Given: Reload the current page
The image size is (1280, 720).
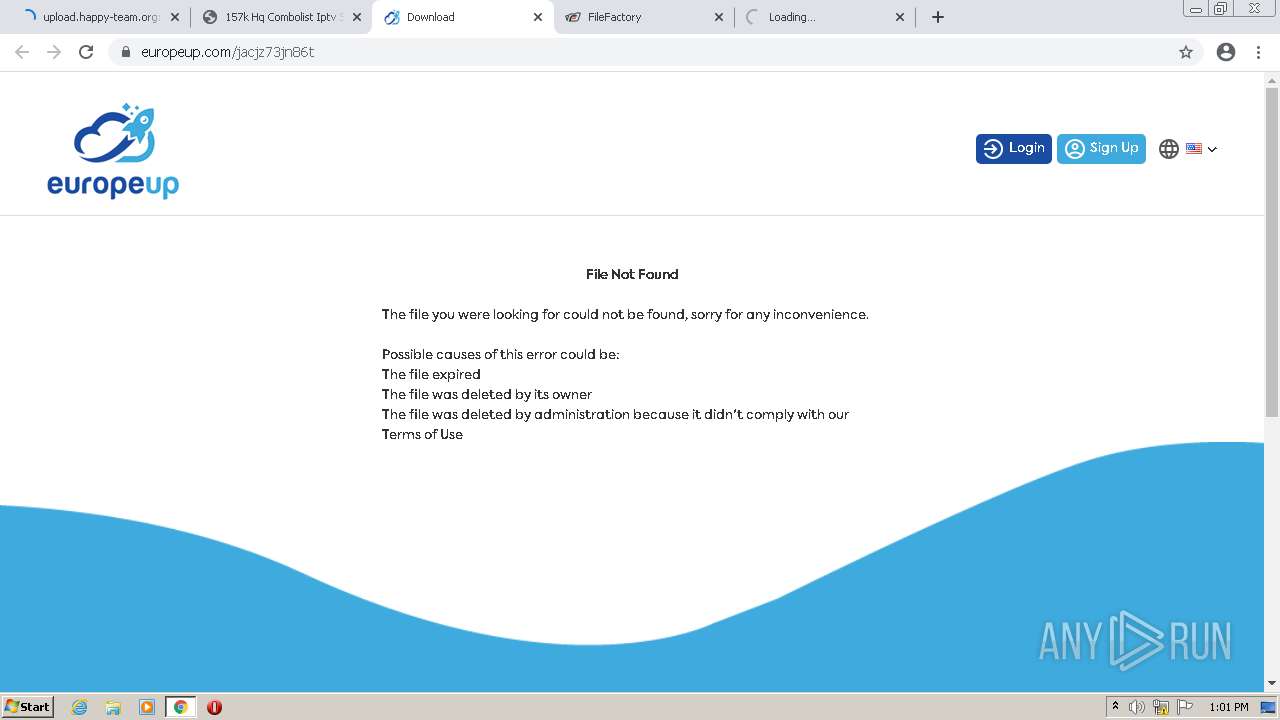Looking at the screenshot, I should pos(86,52).
